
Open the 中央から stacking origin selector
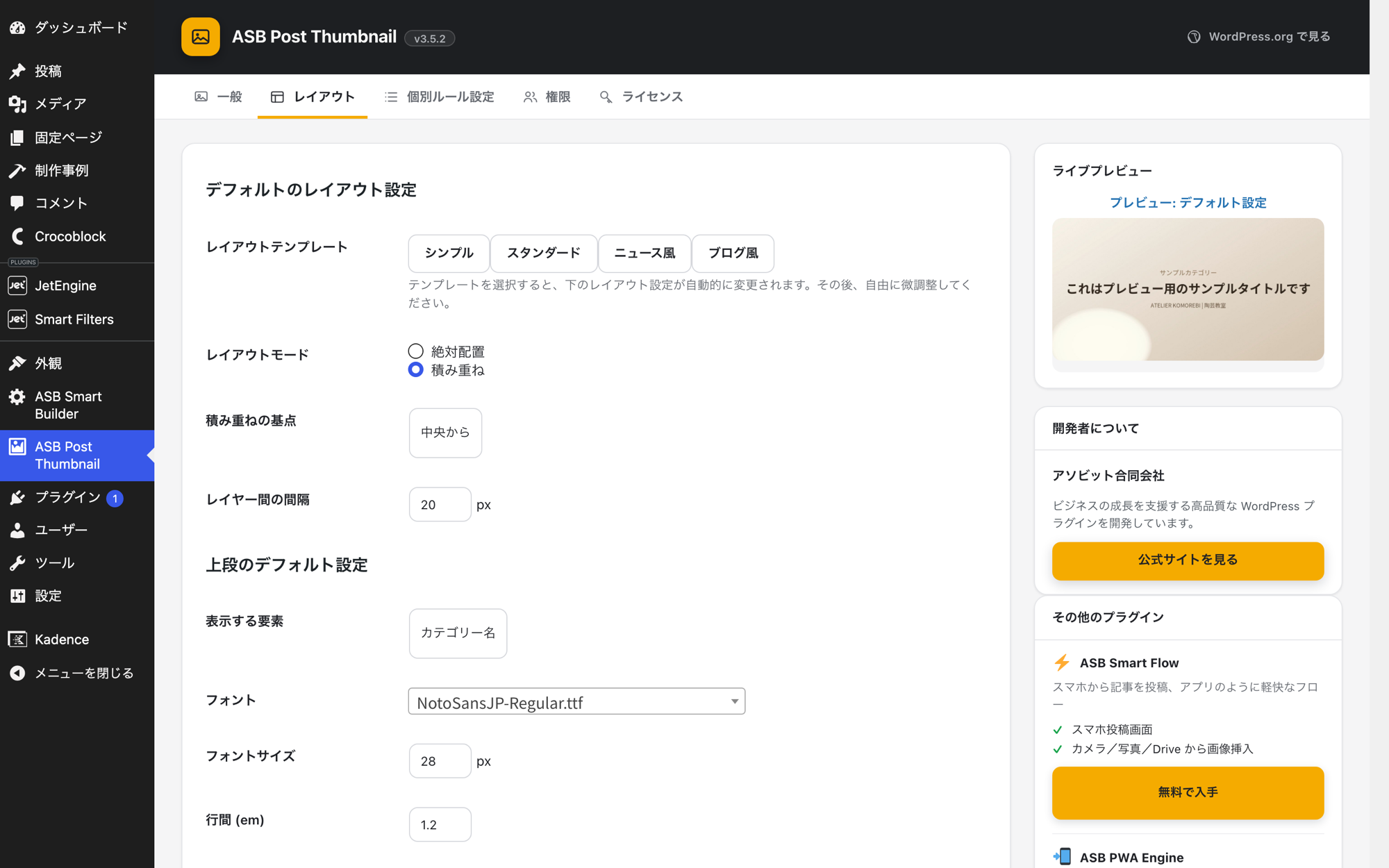pyautogui.click(x=445, y=433)
